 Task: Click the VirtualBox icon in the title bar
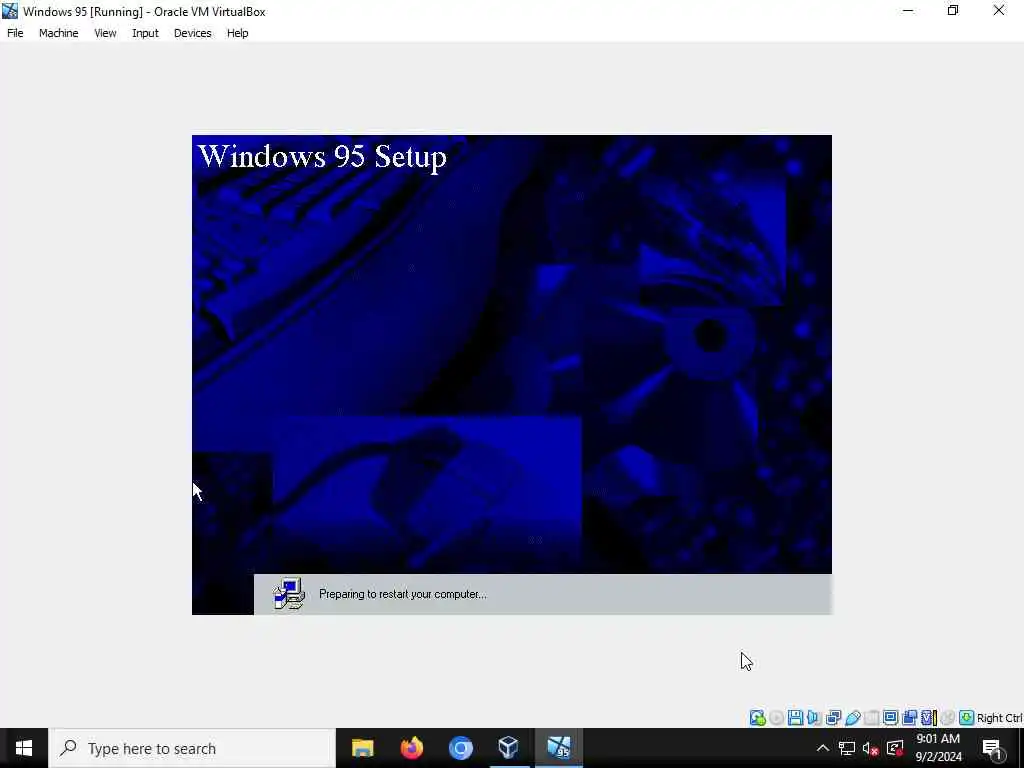click(10, 11)
